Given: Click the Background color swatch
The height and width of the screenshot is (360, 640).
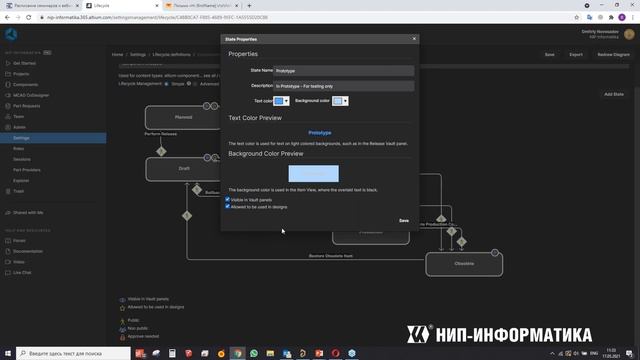Looking at the screenshot, I should click(338, 101).
